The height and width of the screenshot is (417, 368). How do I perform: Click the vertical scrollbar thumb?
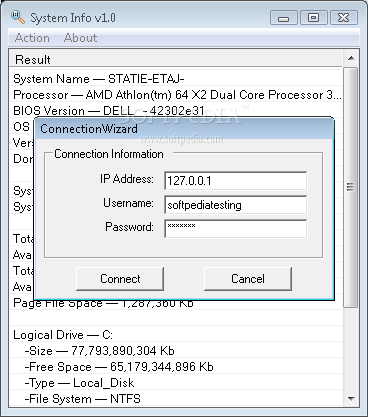[x=350, y=187]
